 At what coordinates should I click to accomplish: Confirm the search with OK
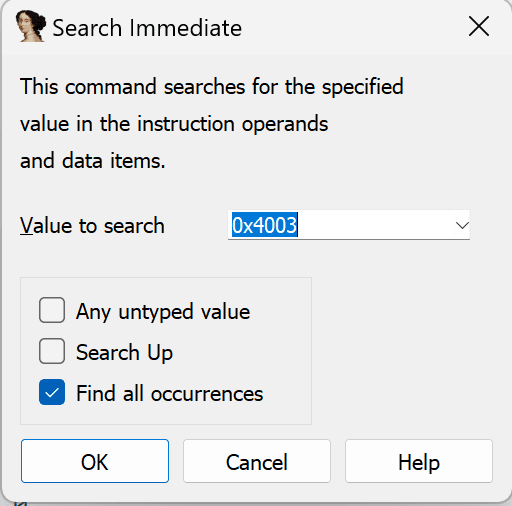click(x=95, y=461)
